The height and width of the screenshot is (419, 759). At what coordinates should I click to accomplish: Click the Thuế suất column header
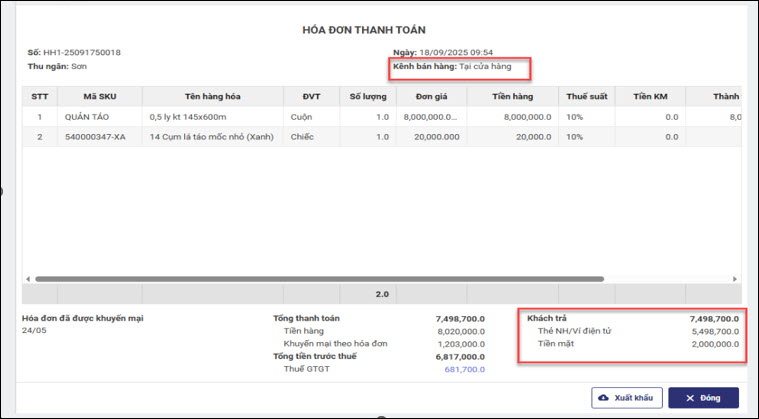(581, 96)
